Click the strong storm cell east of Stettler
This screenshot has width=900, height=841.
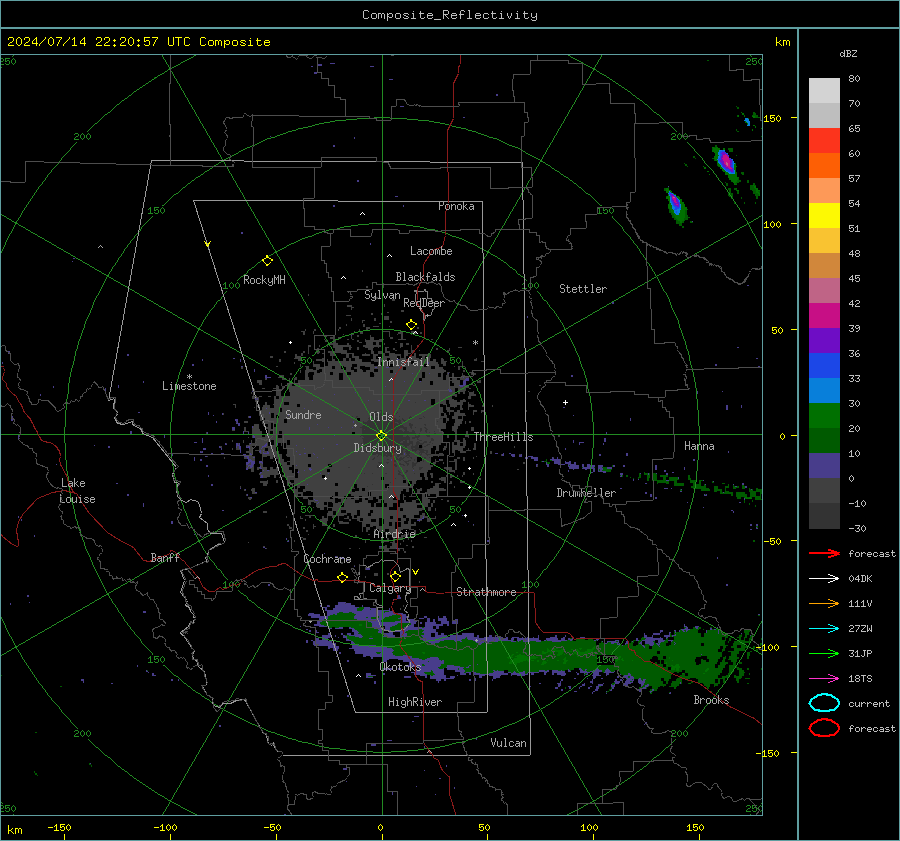coord(675,206)
